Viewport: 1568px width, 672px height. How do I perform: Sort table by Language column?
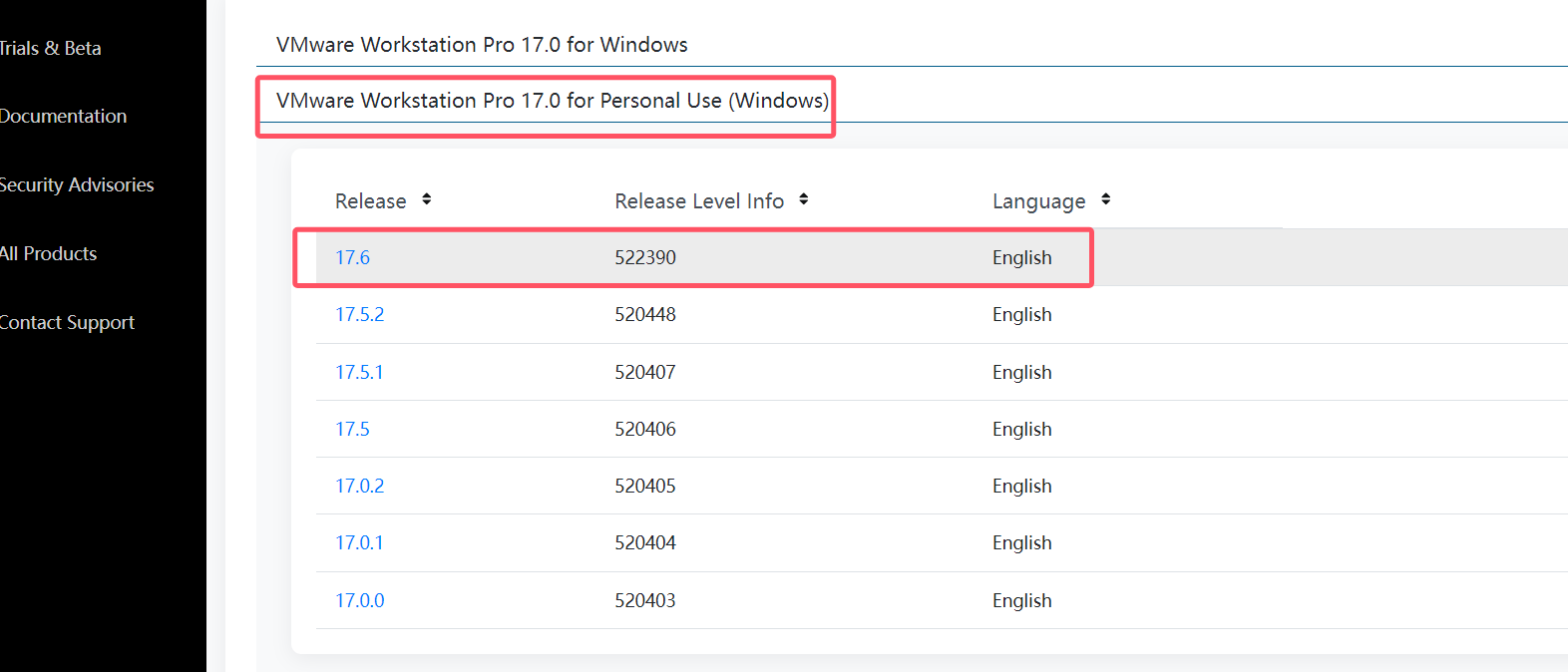click(x=1106, y=199)
